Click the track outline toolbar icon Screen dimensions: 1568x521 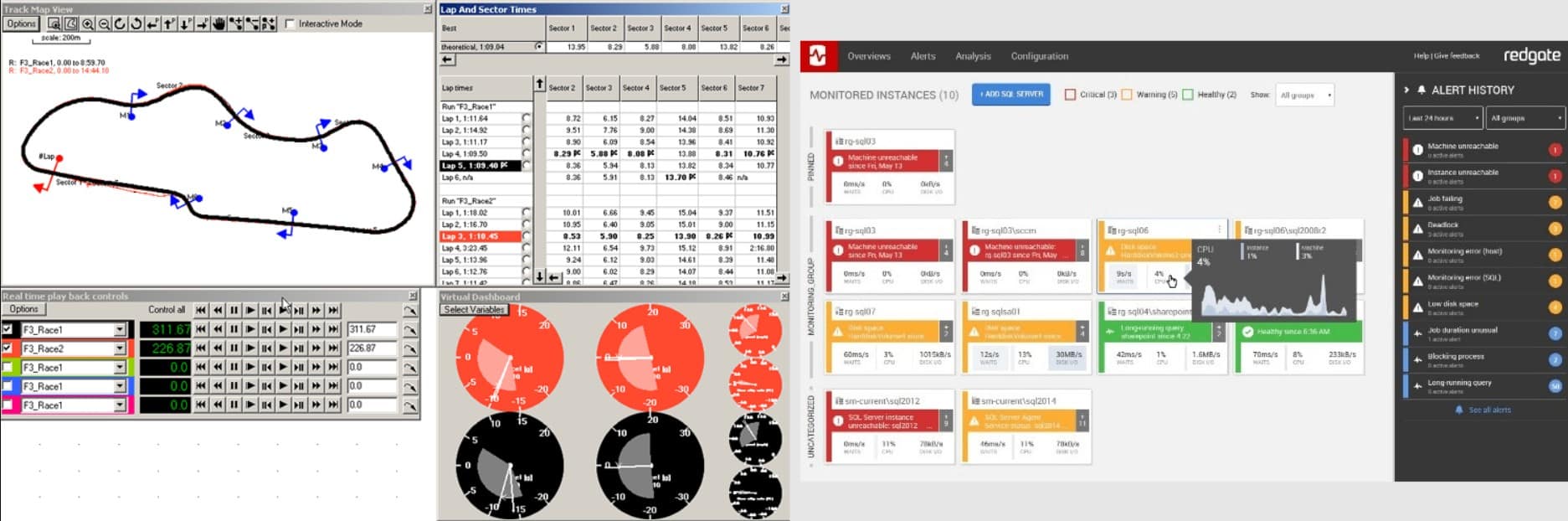[x=70, y=24]
